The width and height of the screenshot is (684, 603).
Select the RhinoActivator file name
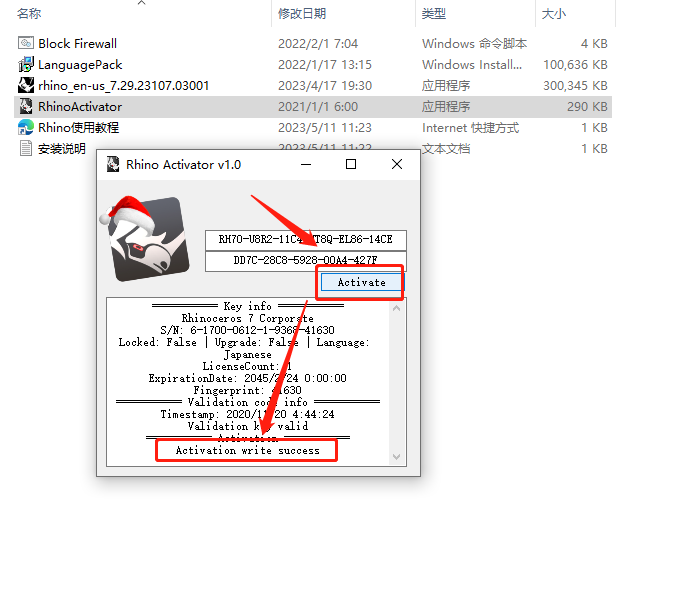[x=80, y=106]
